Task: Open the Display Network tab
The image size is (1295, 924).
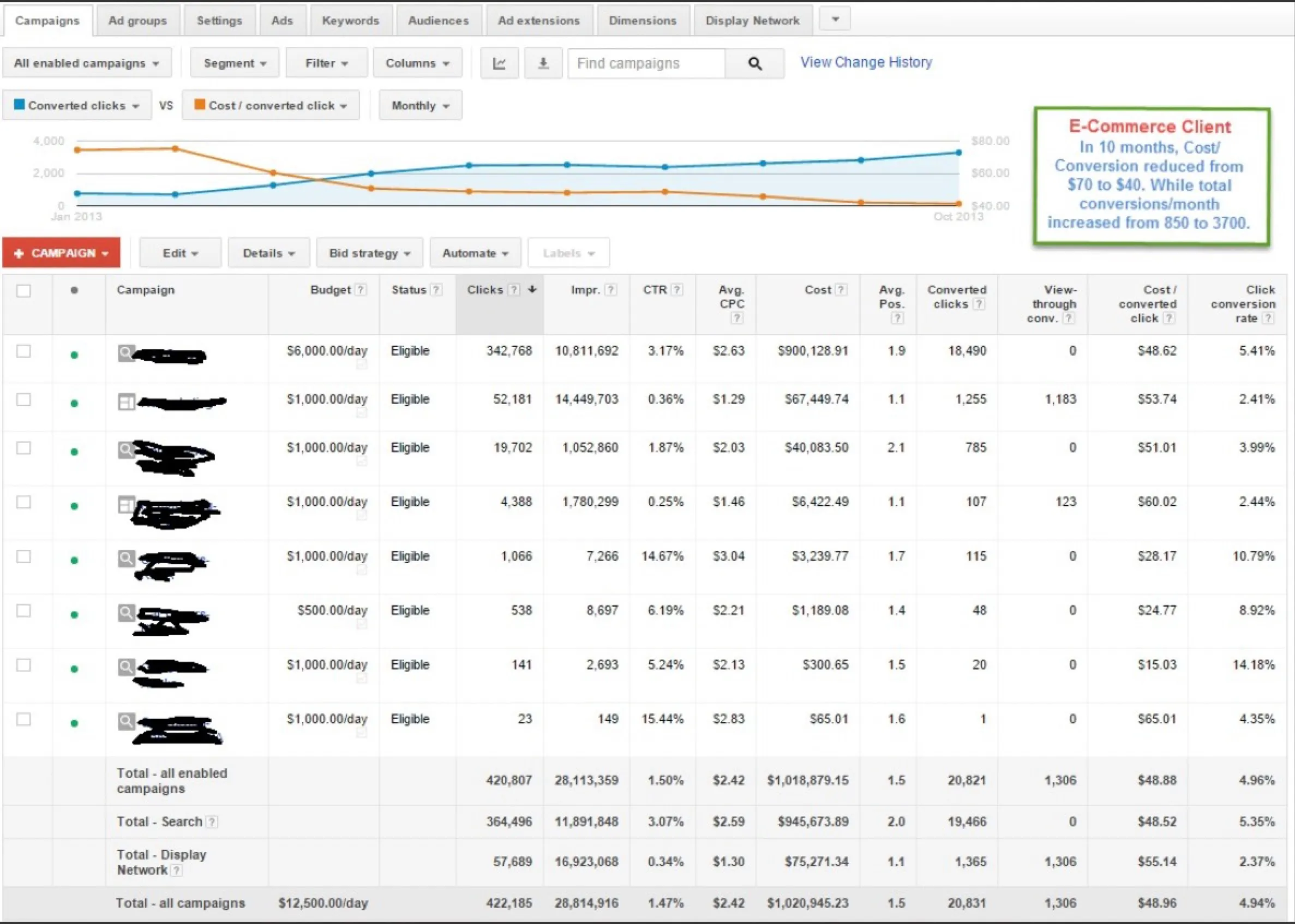Action: coord(753,21)
